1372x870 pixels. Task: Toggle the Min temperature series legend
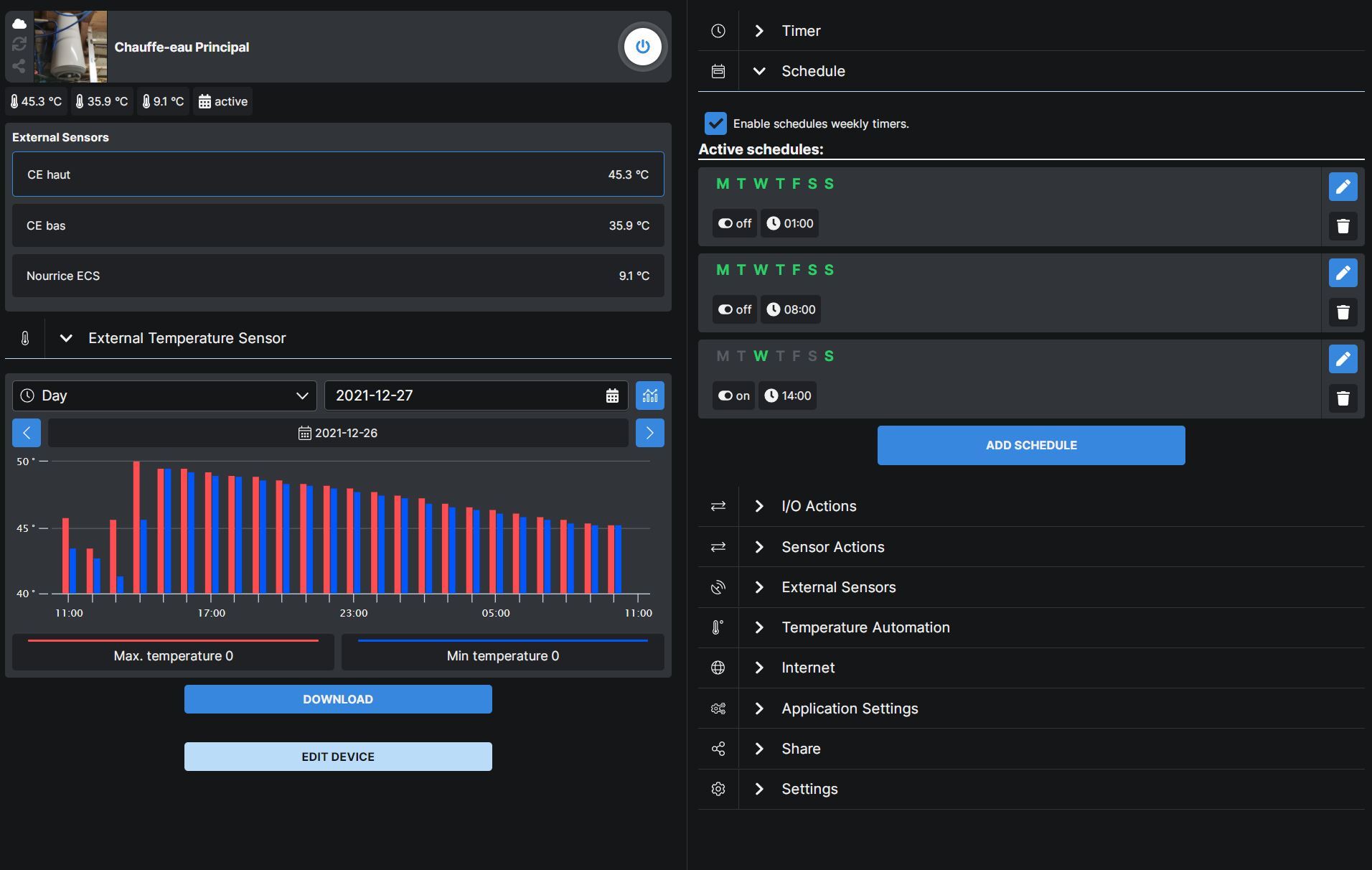pyautogui.click(x=502, y=652)
